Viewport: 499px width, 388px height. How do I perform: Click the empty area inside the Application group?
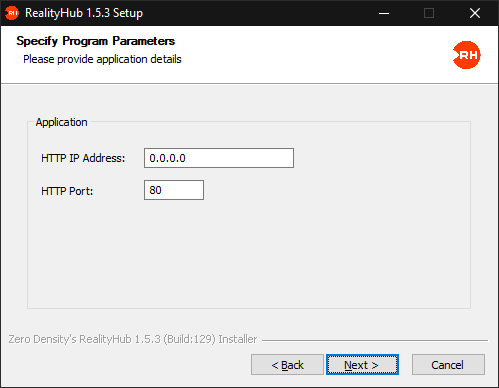coord(249,253)
